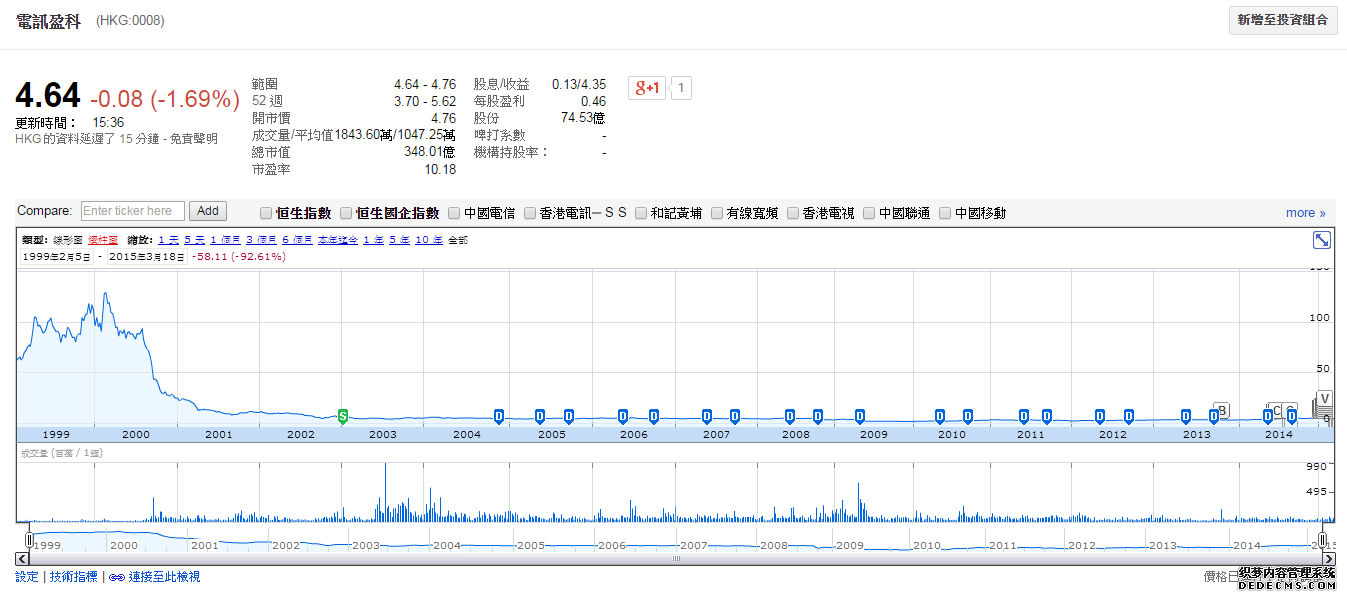
Task: Click the Google +1 button
Action: pos(646,88)
